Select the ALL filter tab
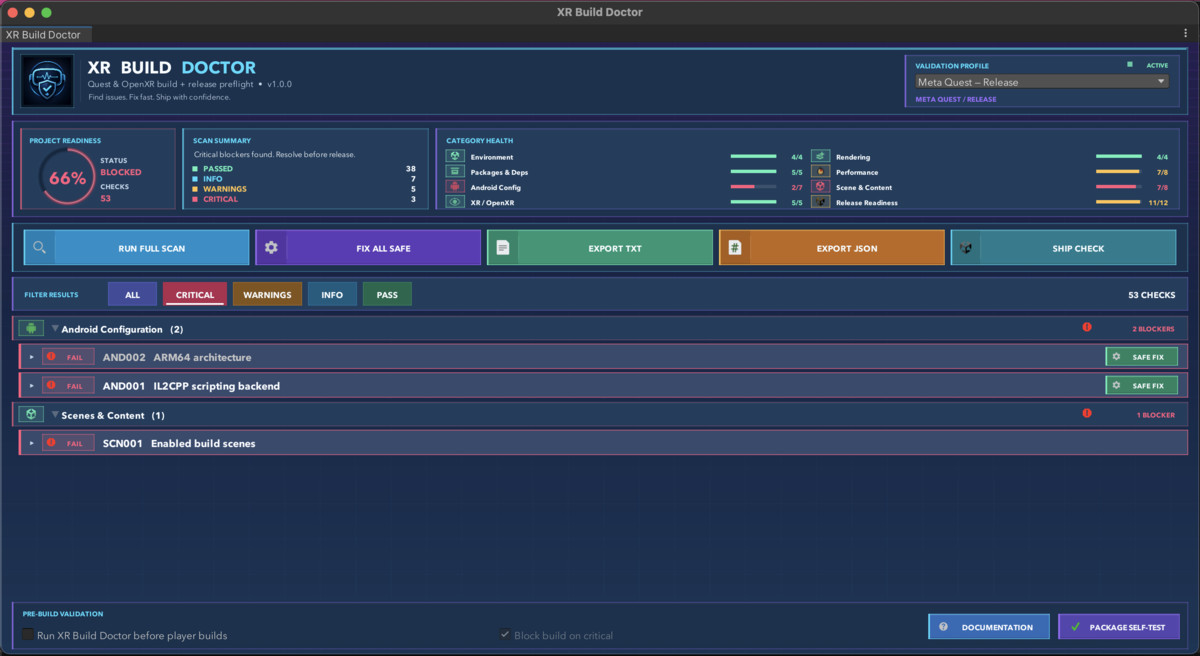Viewport: 1200px width, 656px height. 132,294
